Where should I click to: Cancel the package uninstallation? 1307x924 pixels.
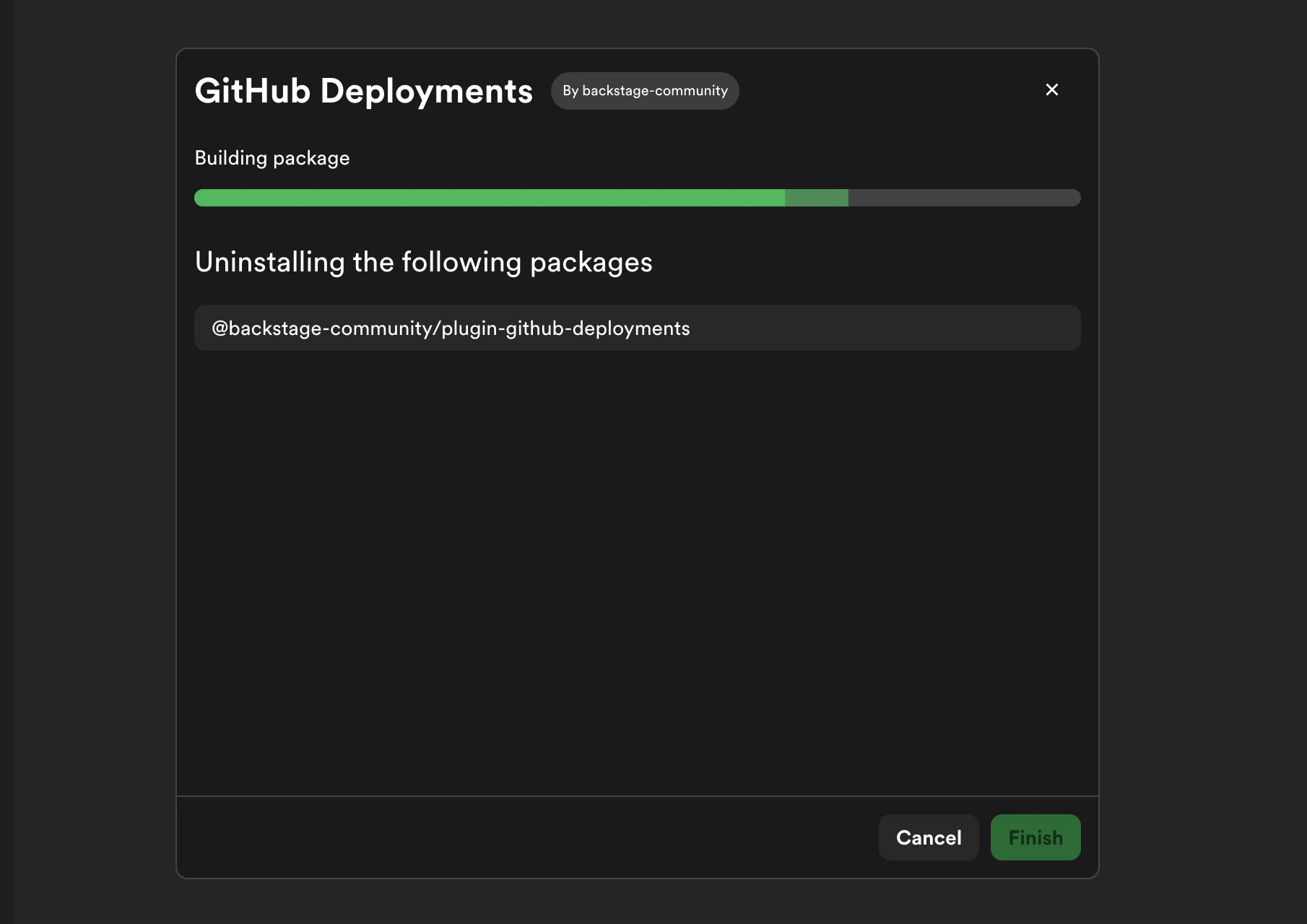[929, 837]
